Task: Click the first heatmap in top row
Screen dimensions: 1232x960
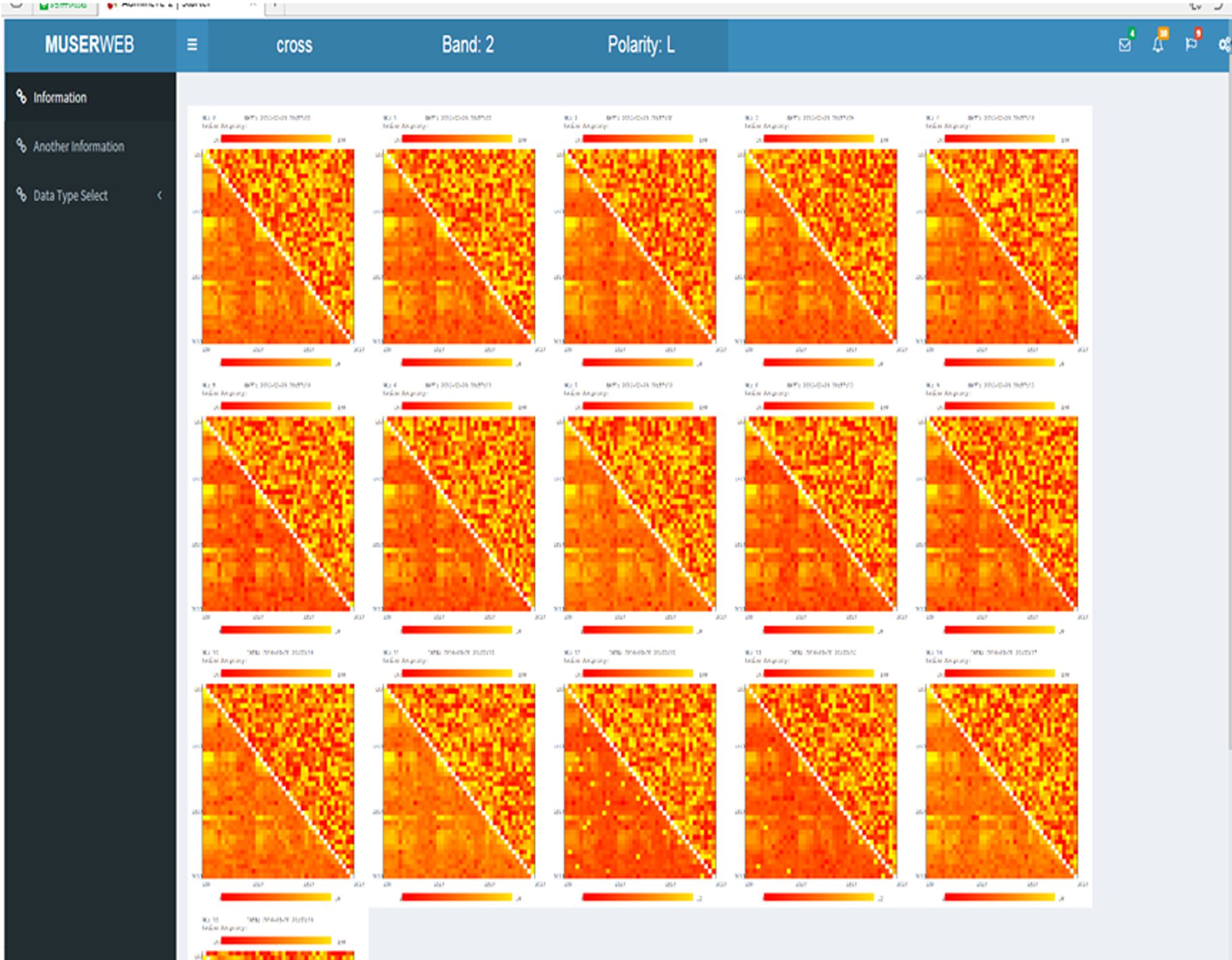Action: [278, 246]
